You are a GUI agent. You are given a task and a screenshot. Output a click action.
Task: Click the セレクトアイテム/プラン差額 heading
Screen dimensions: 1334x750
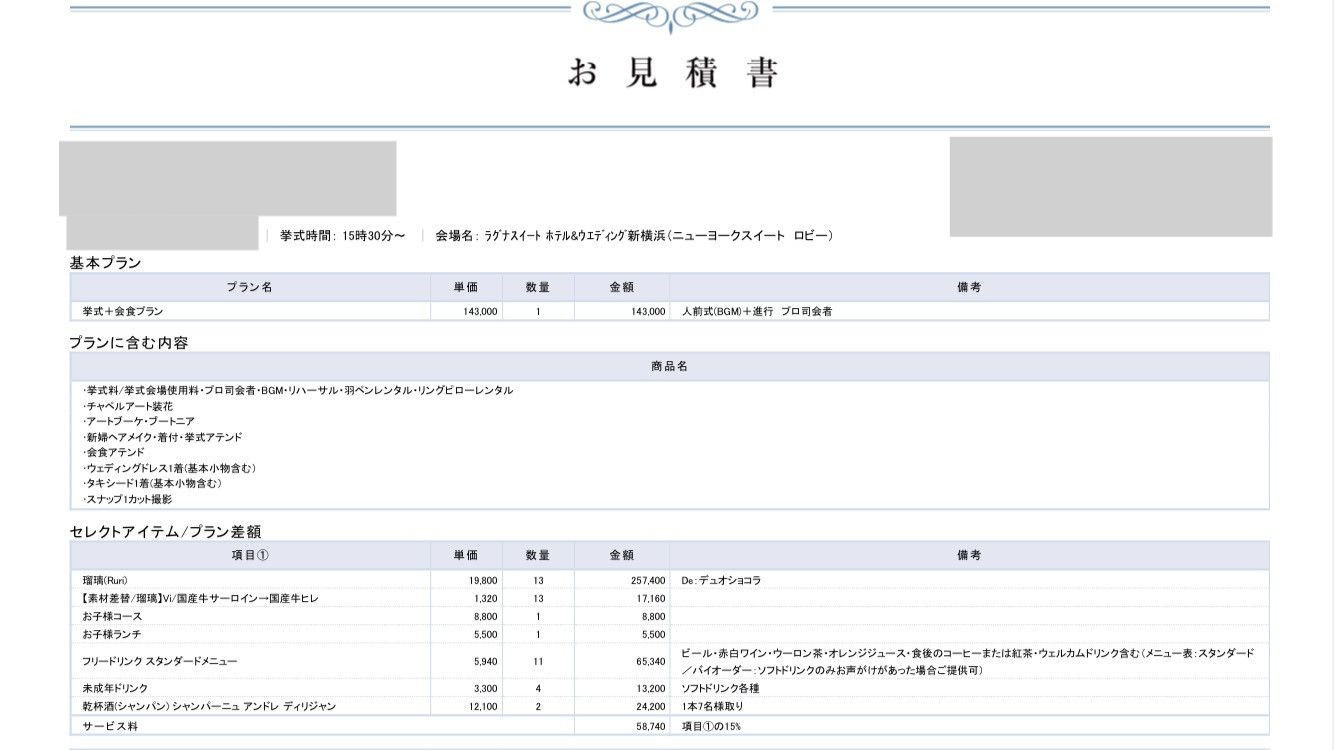point(165,531)
